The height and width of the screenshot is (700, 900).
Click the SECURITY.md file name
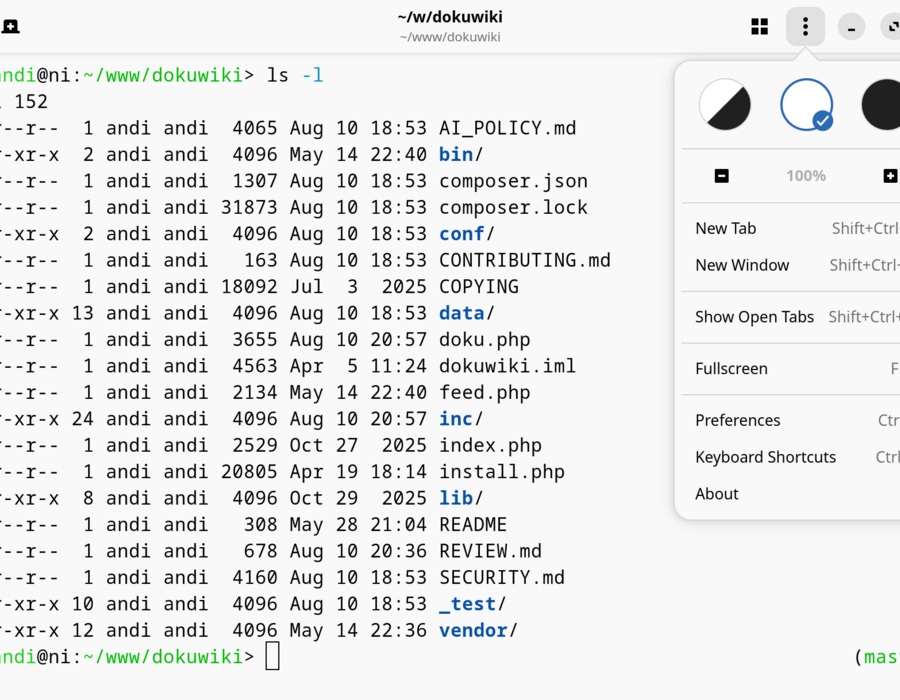(502, 577)
